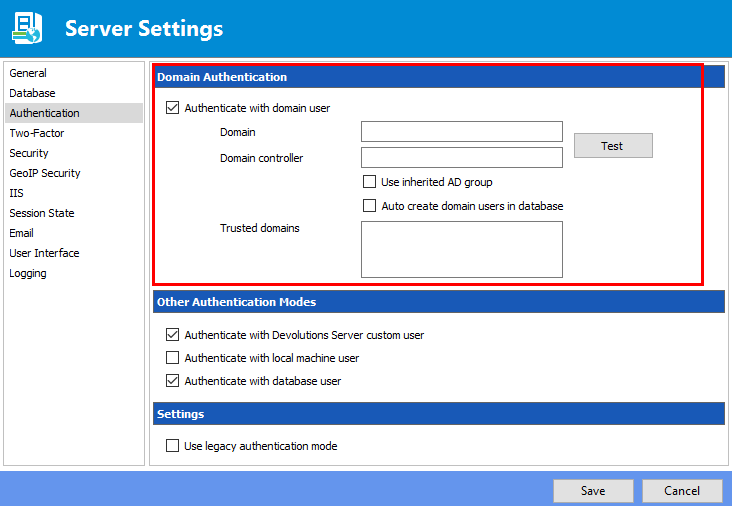The height and width of the screenshot is (506, 732).
Task: Toggle Authenticate with domain user checkbox
Action: (x=173, y=108)
